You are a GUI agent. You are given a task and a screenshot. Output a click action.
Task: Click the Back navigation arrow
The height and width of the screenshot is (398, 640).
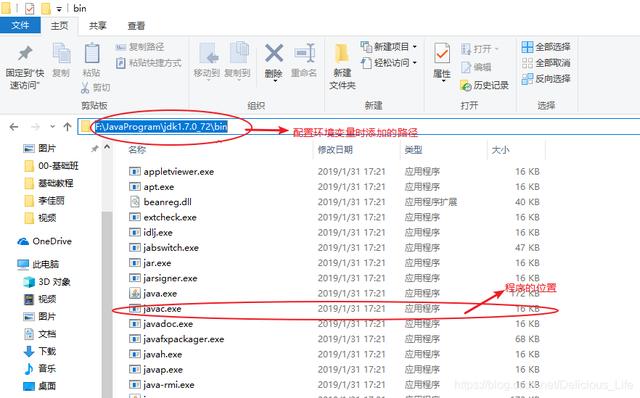14,127
